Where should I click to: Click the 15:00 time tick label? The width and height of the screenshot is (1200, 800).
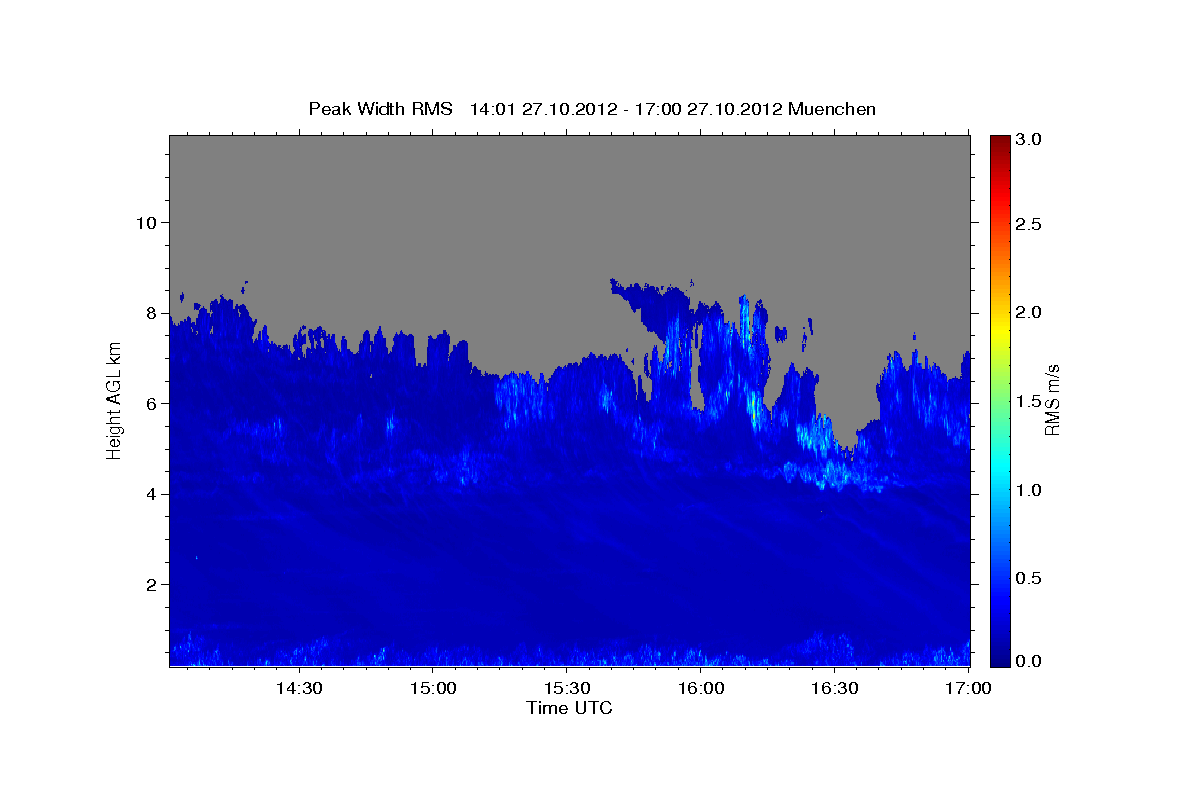pyautogui.click(x=433, y=688)
